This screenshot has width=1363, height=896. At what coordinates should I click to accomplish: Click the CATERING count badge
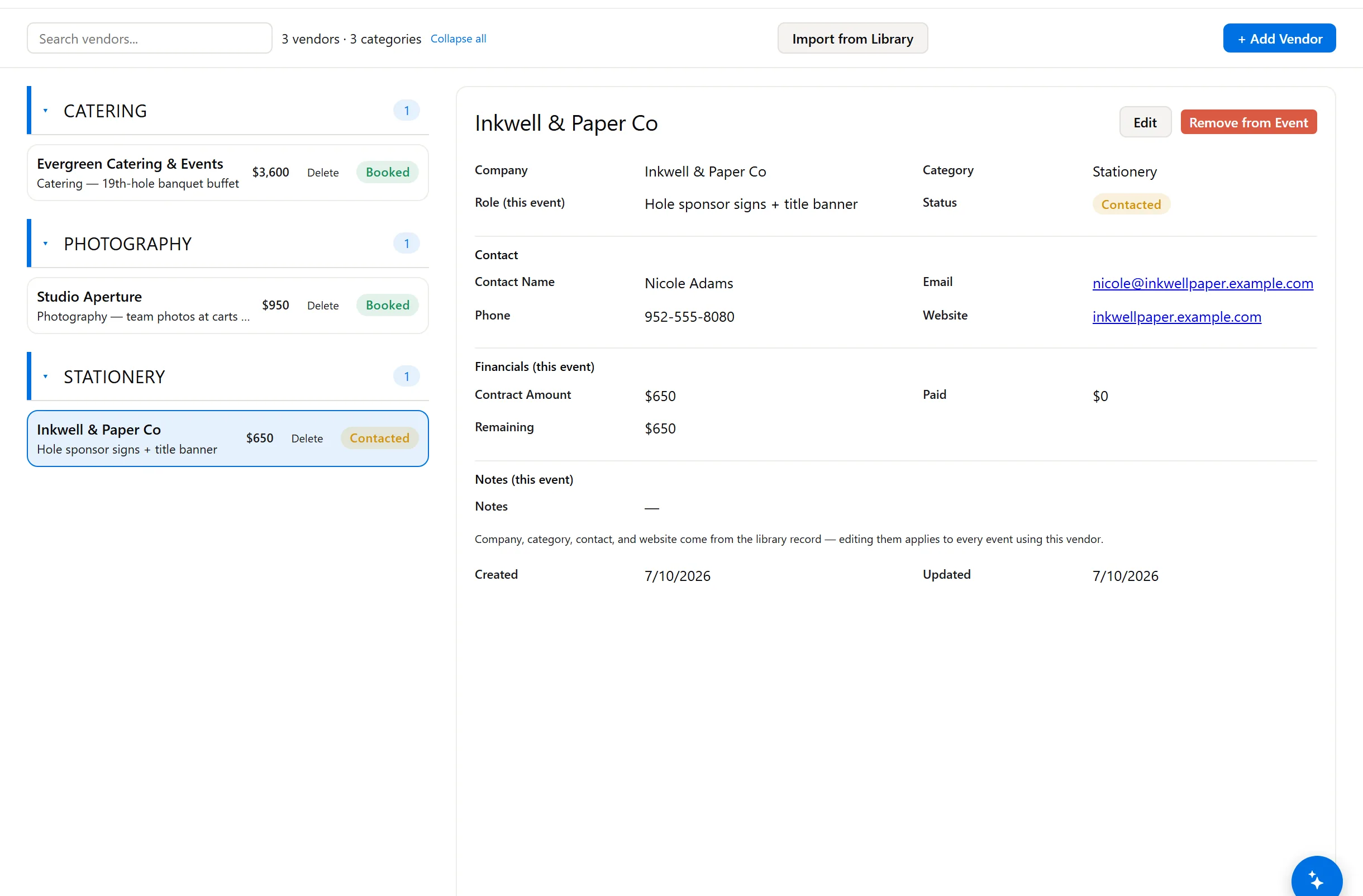406,110
